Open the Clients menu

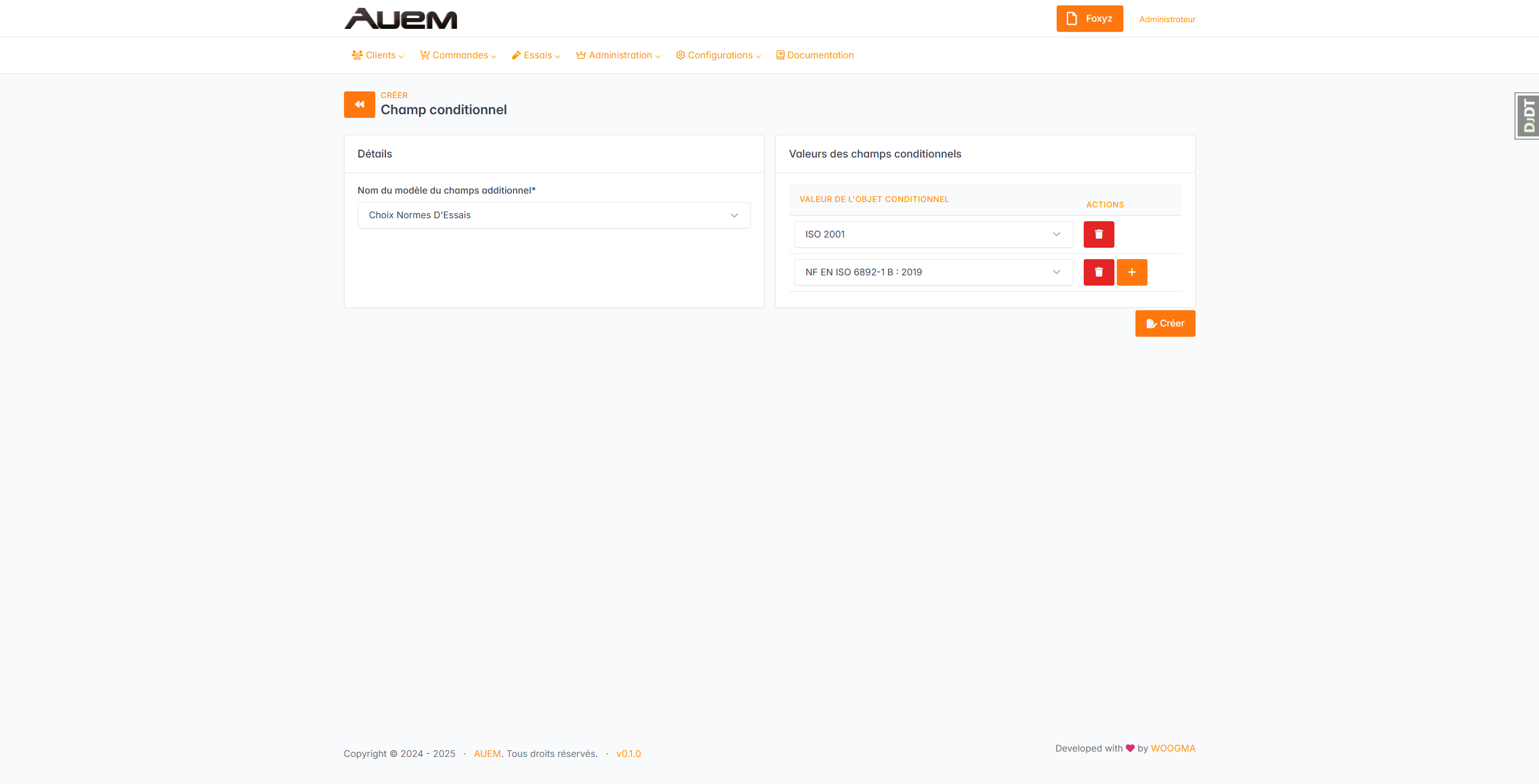pos(378,55)
